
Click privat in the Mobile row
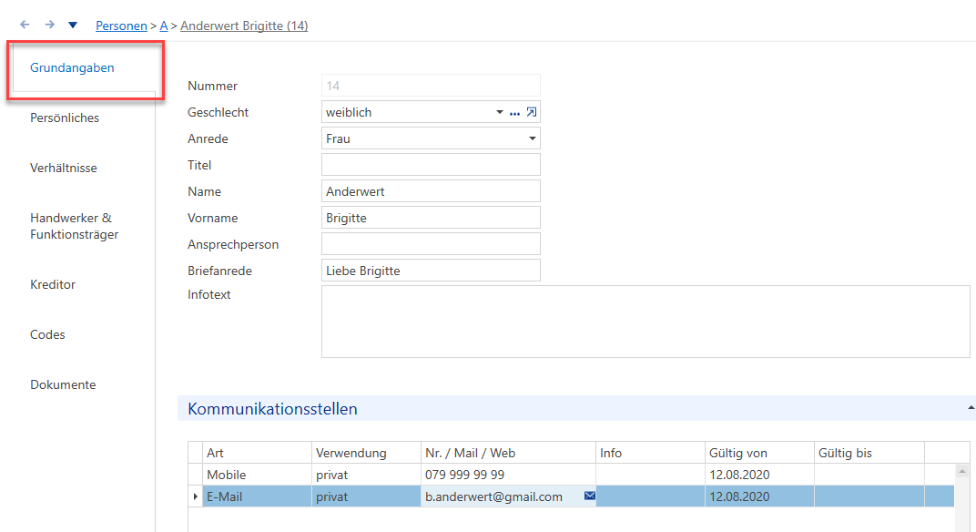click(366, 475)
